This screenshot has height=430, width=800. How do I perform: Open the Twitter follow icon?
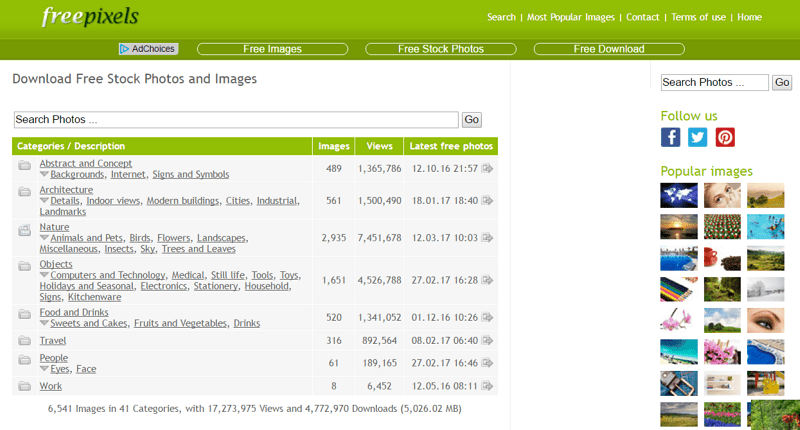(697, 137)
